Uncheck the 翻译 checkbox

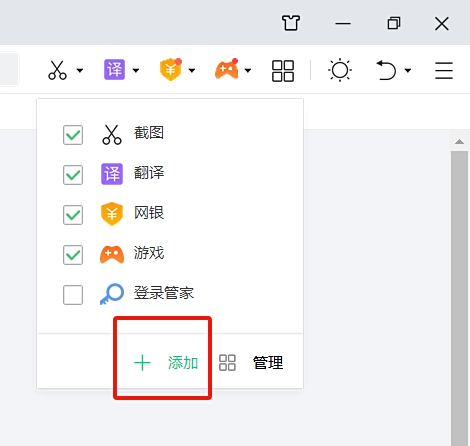[x=73, y=175]
